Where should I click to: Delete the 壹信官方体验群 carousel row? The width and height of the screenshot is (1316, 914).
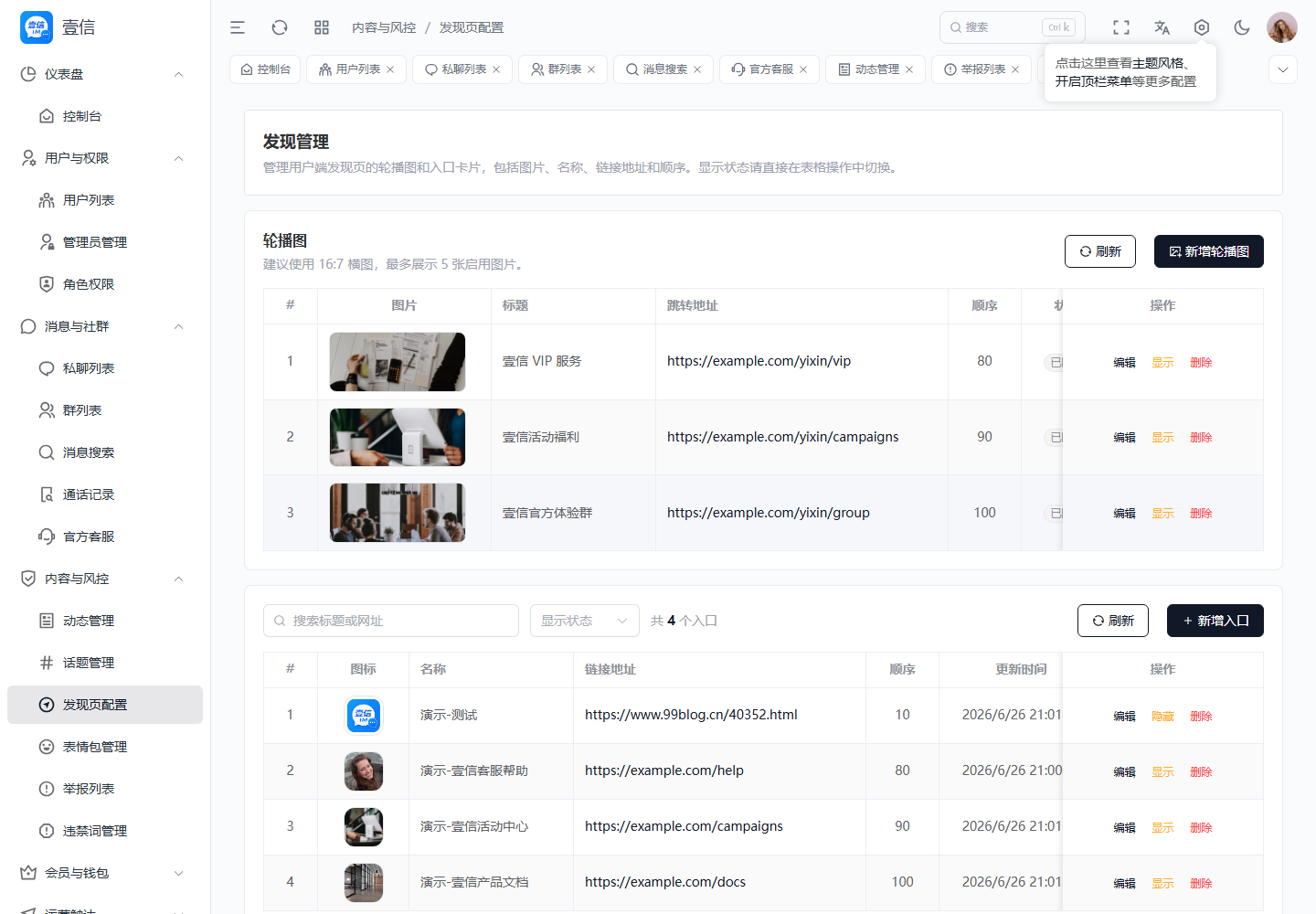[x=1201, y=514]
